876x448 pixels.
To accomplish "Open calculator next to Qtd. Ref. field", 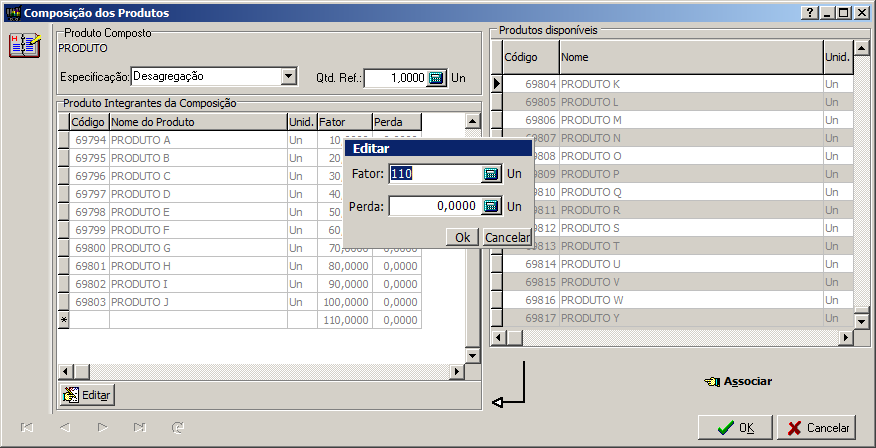I will 437,78.
